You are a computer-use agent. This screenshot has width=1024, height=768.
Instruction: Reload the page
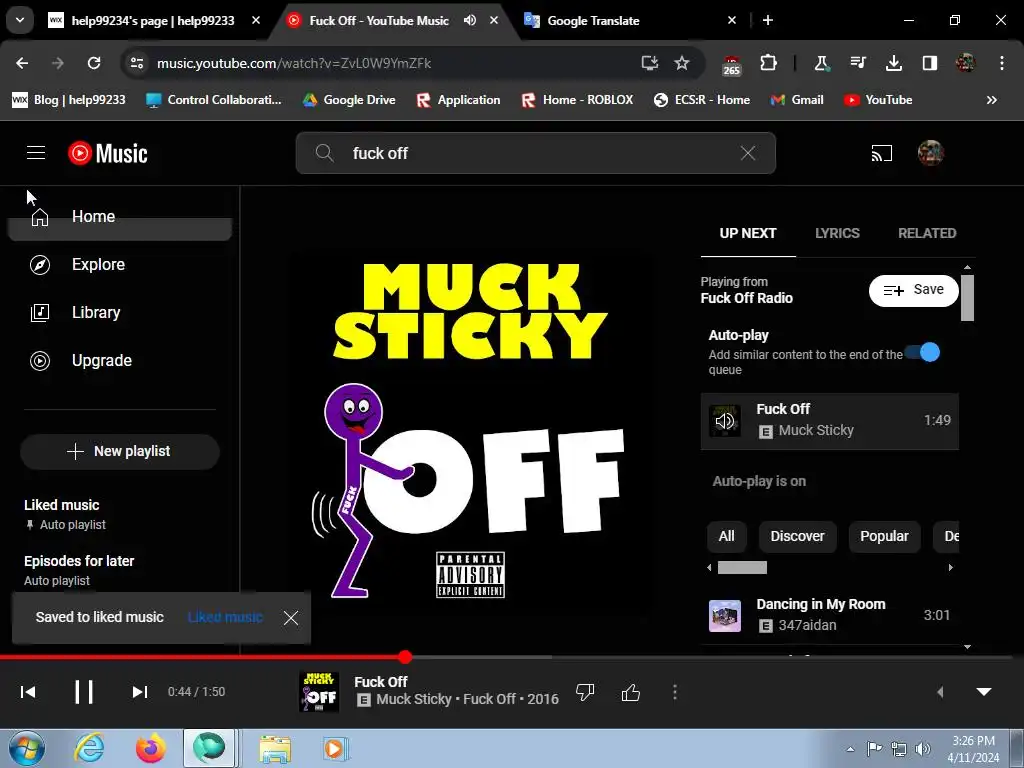point(94,63)
